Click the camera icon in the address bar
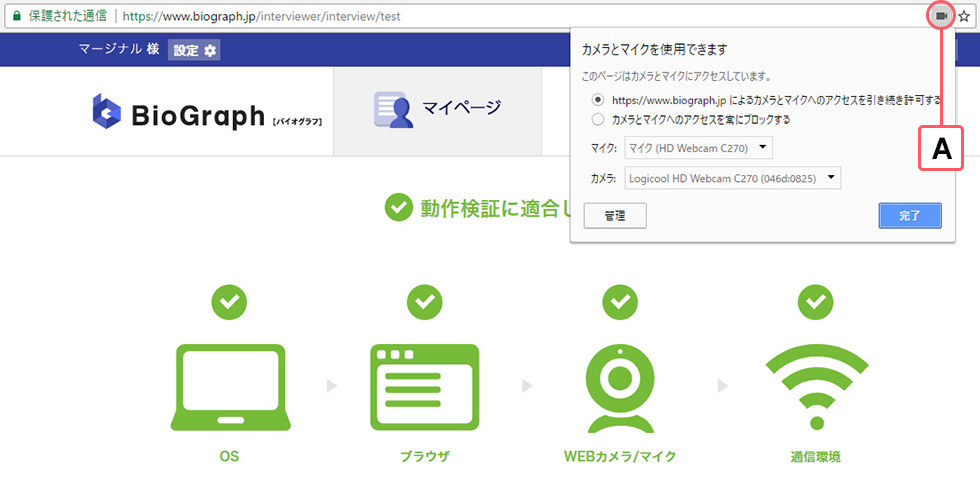 (x=941, y=16)
